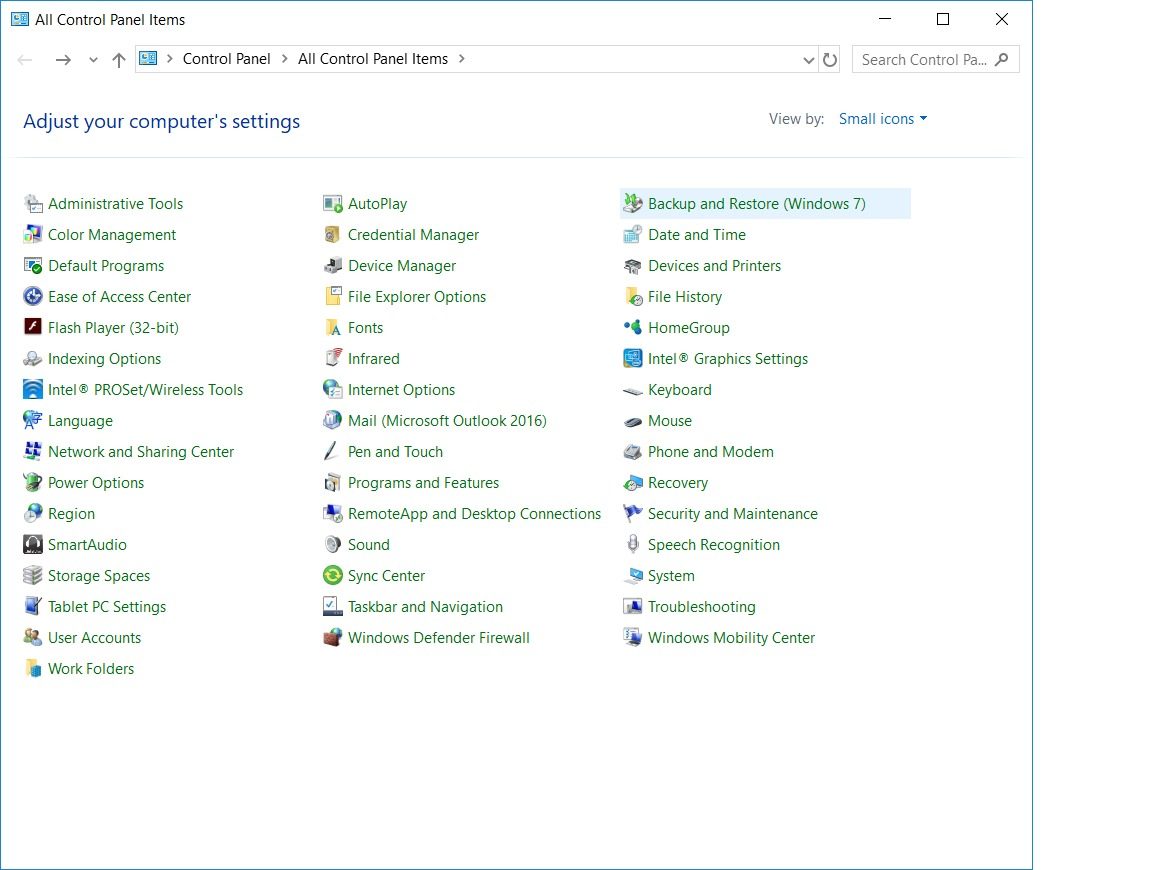Expand chevron after Control Panel breadcrumb
This screenshot has height=870, width=1152.
coord(284,59)
